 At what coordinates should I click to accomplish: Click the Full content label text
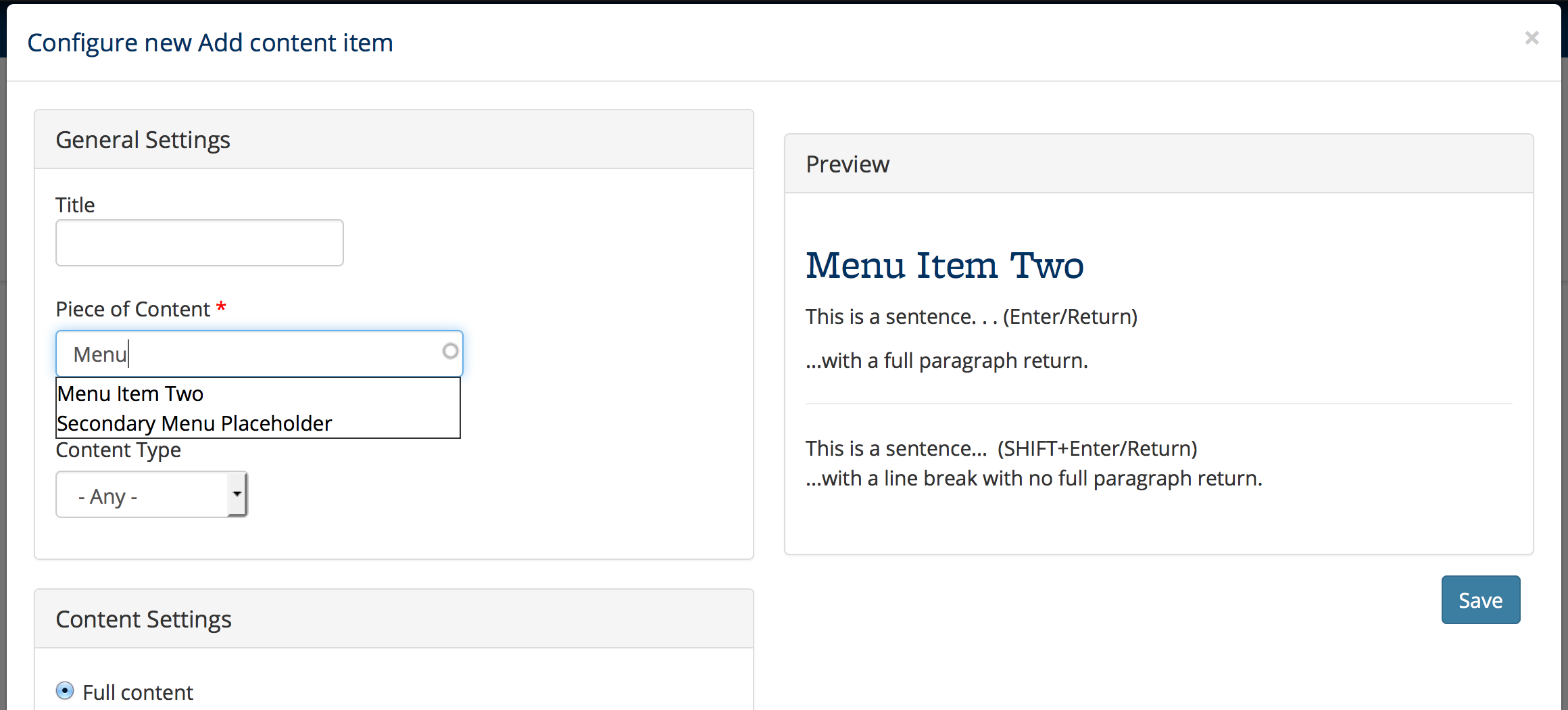pyautogui.click(x=138, y=692)
